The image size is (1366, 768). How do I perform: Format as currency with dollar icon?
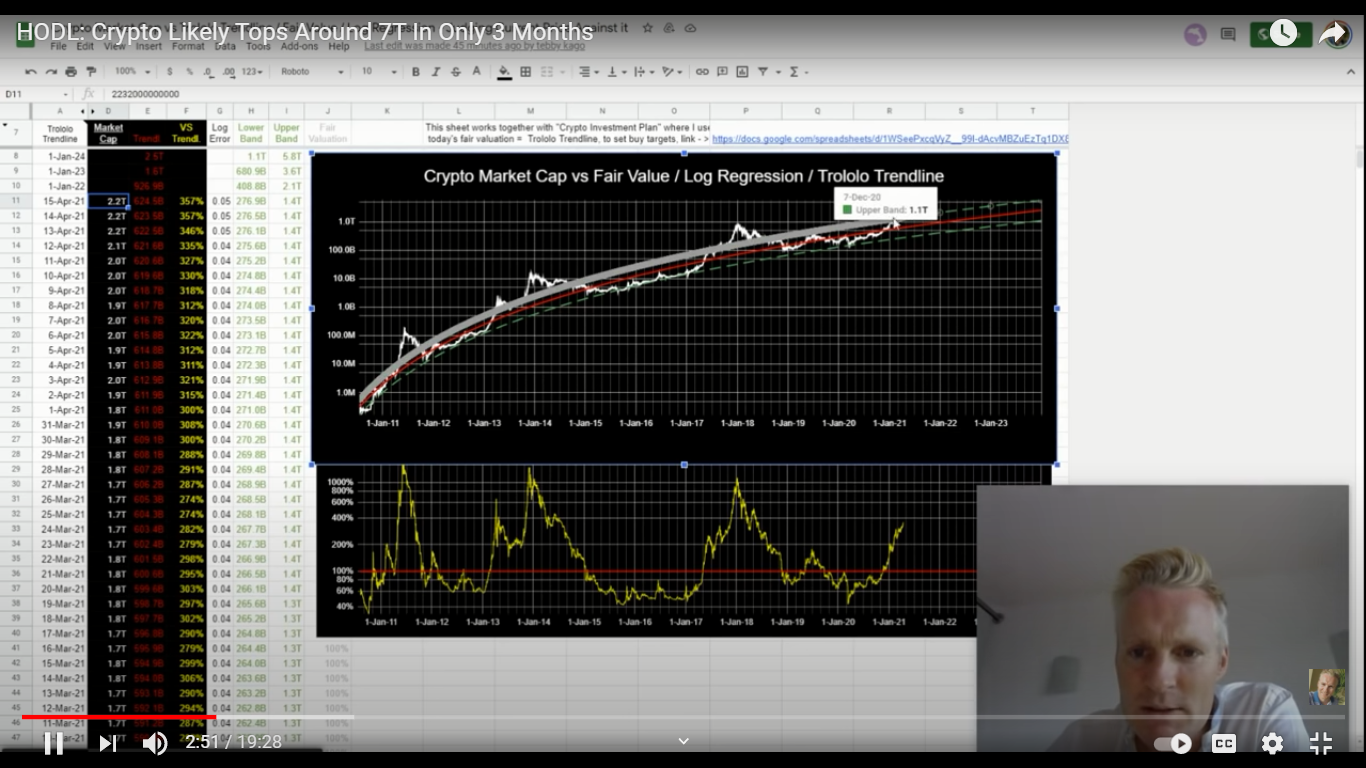click(x=170, y=72)
